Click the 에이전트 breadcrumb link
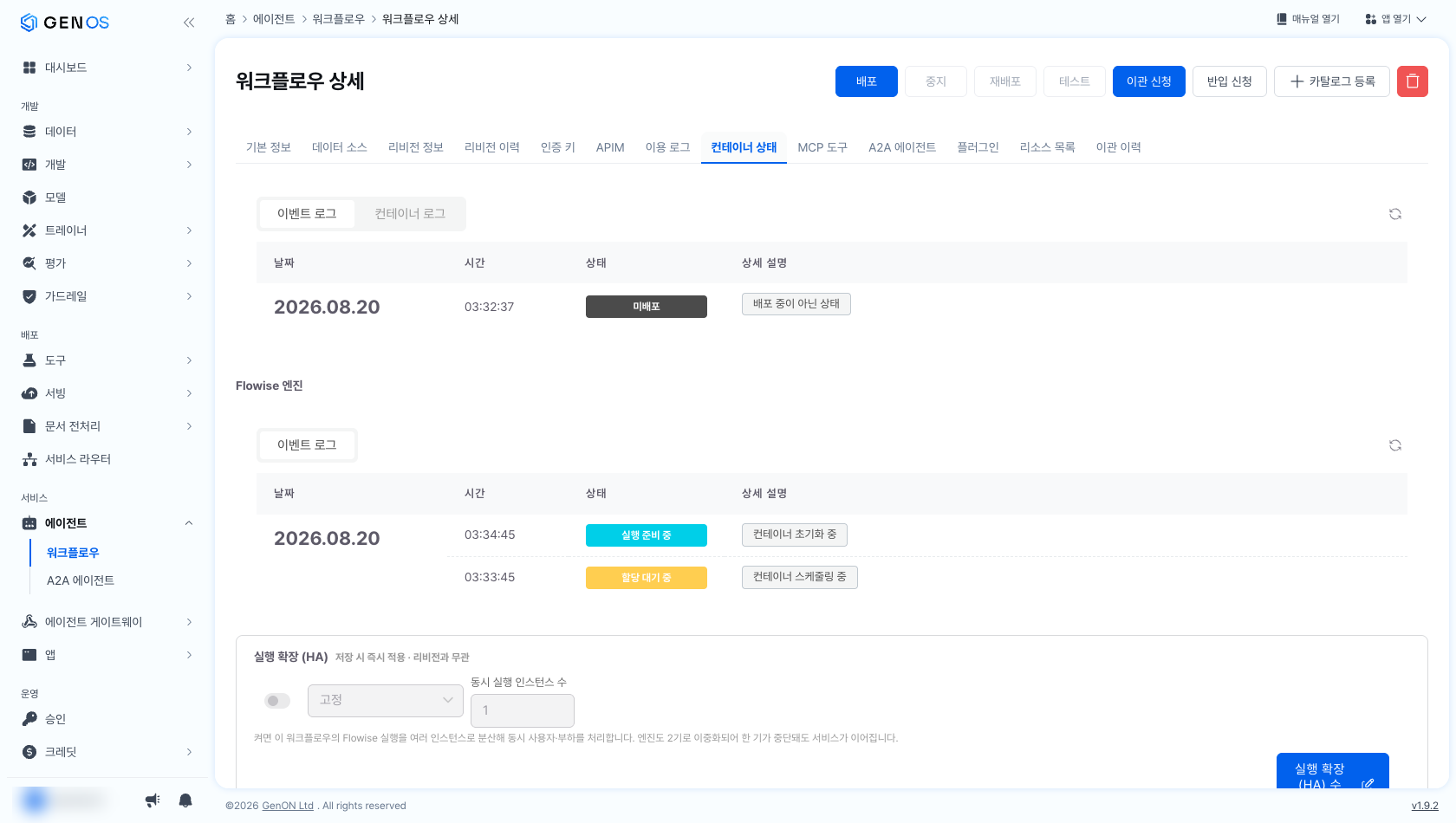The image size is (1456, 823). (274, 19)
